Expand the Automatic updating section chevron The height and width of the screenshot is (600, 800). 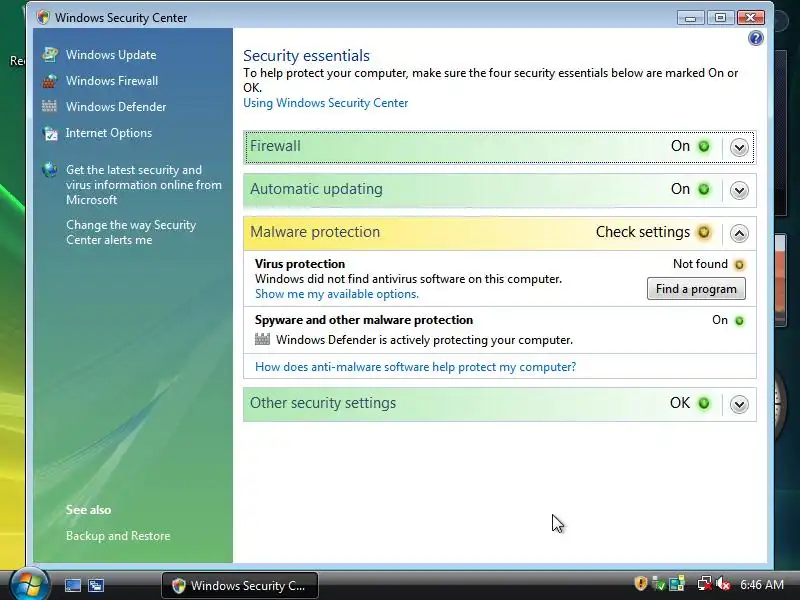[739, 190]
